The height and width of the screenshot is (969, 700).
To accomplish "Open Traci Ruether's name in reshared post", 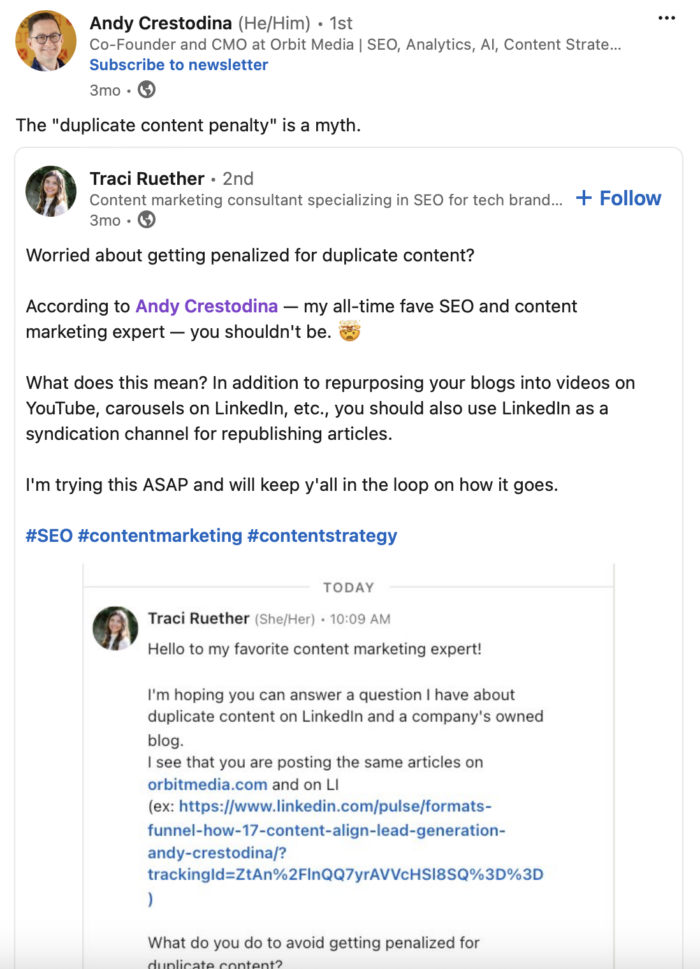I will 146,178.
